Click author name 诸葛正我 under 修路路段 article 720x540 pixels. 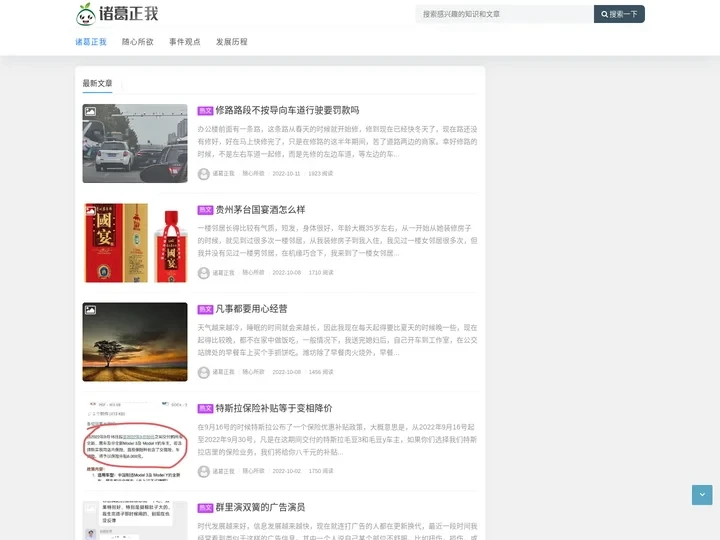pyautogui.click(x=224, y=174)
